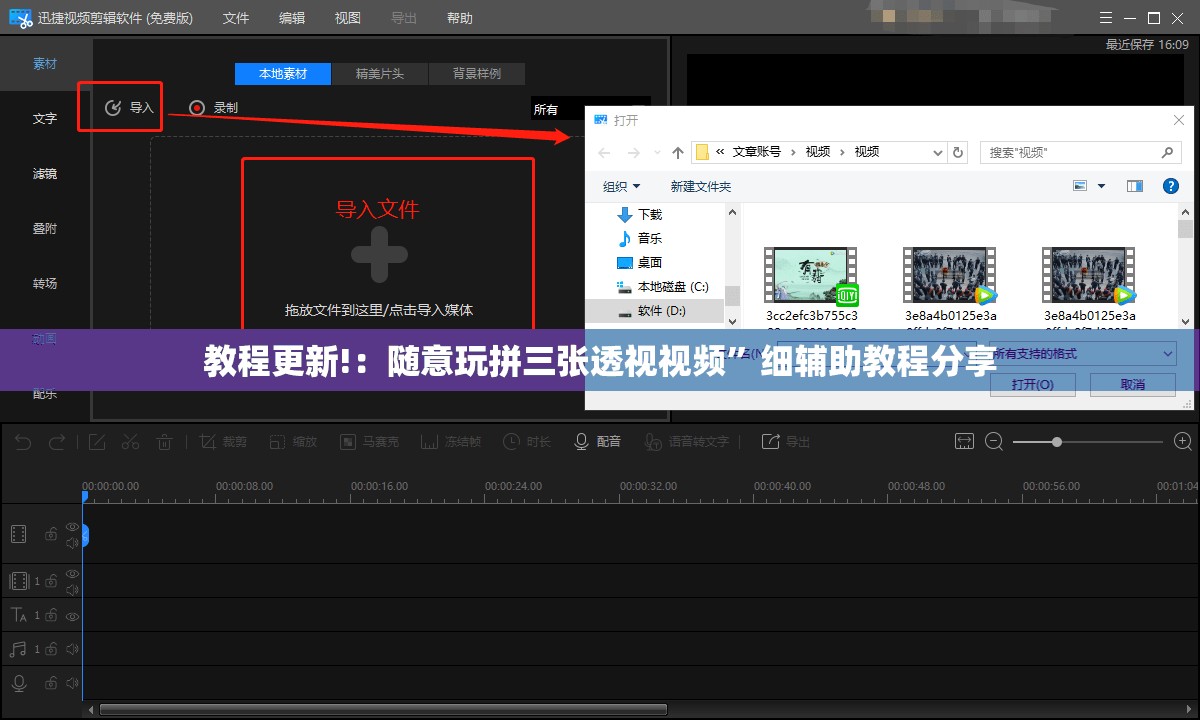Open the 文字 sidebar section
This screenshot has height=720, width=1200.
[x=45, y=118]
